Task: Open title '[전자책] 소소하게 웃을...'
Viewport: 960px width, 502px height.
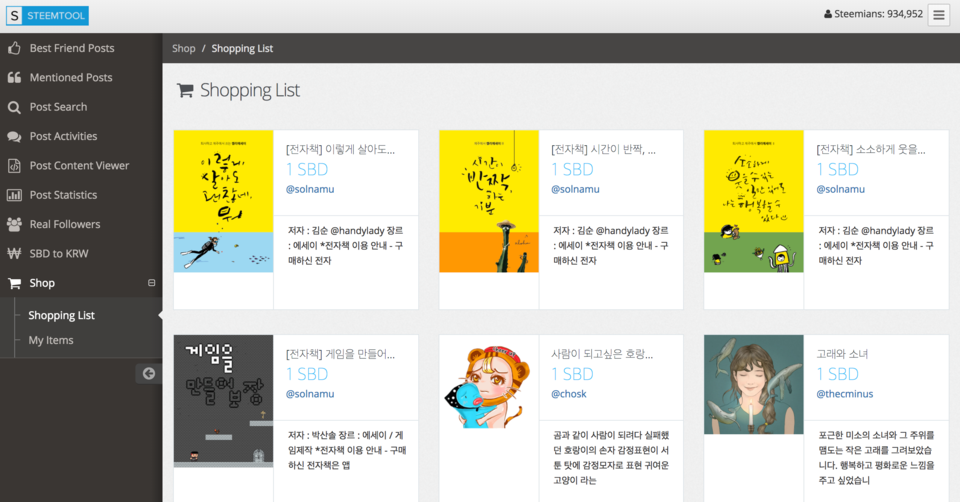Action: click(x=871, y=149)
